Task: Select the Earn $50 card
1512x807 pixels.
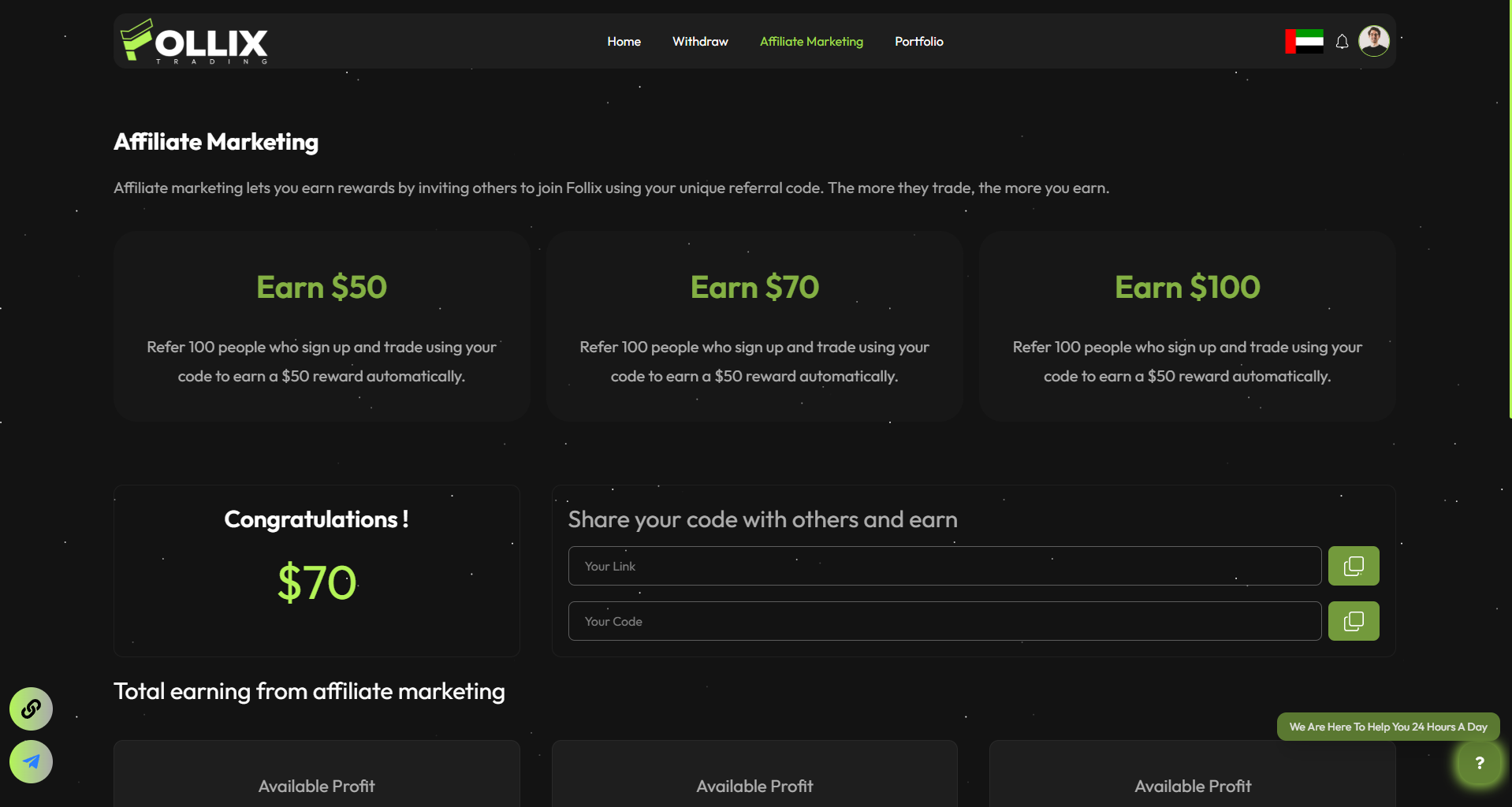Action: tap(322, 325)
